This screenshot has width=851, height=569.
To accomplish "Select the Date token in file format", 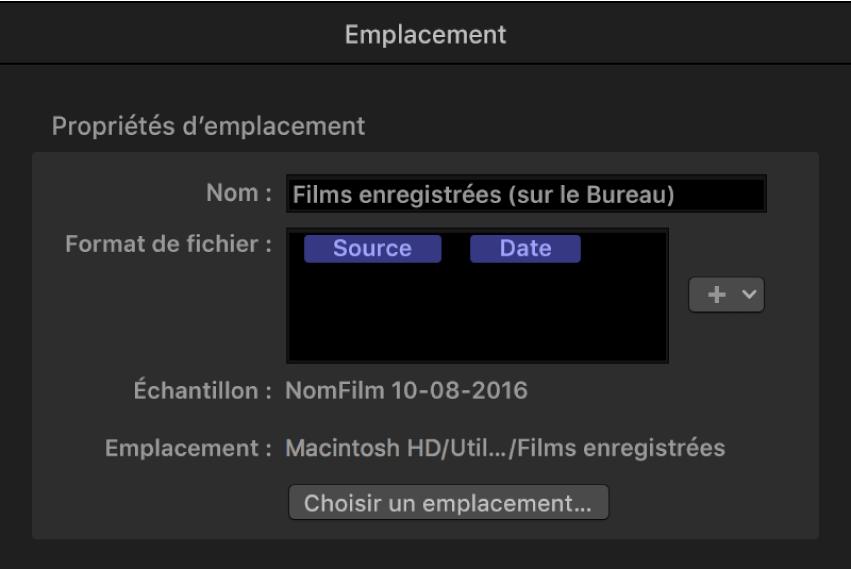I will point(525,249).
